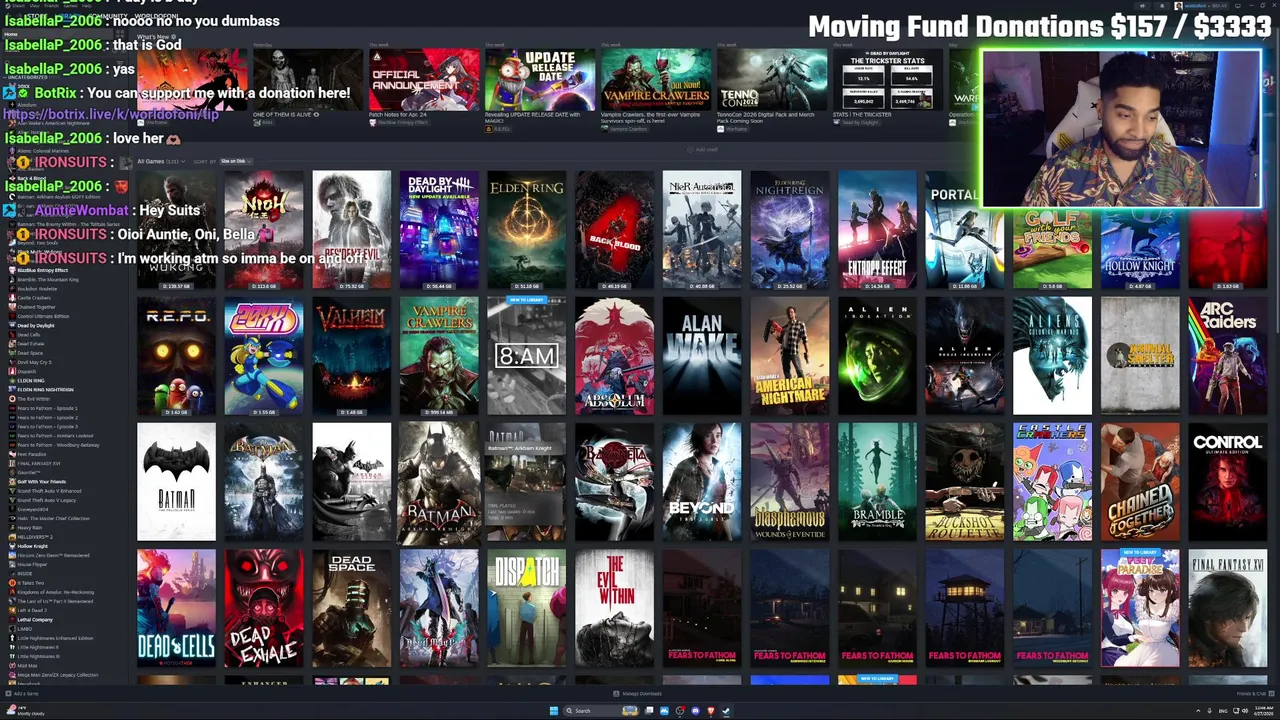Select 'Golf With Your Friends' in sidebar
Image resolution: width=1280 pixels, height=720 pixels.
42,482
